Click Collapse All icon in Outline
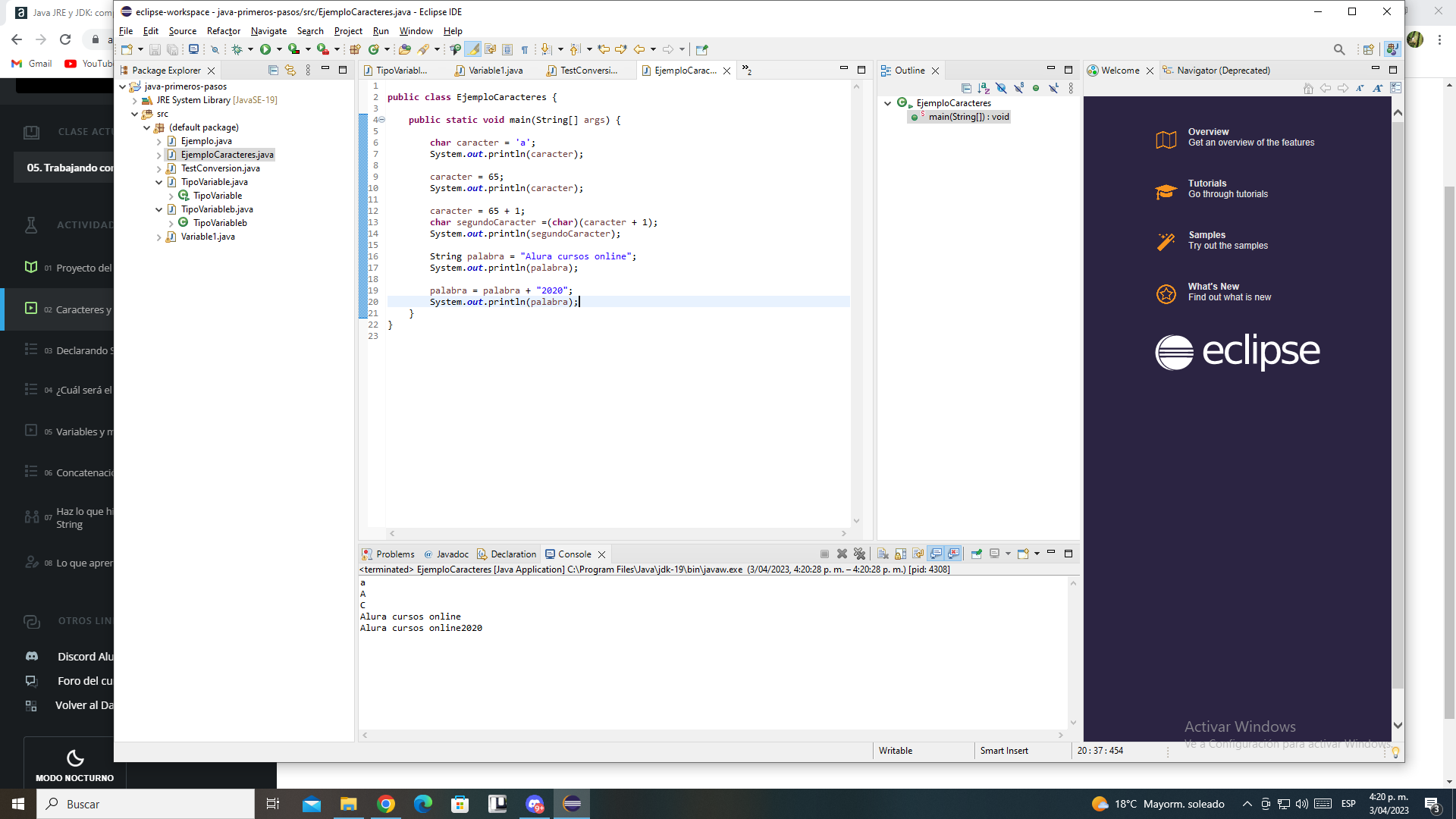 966,88
